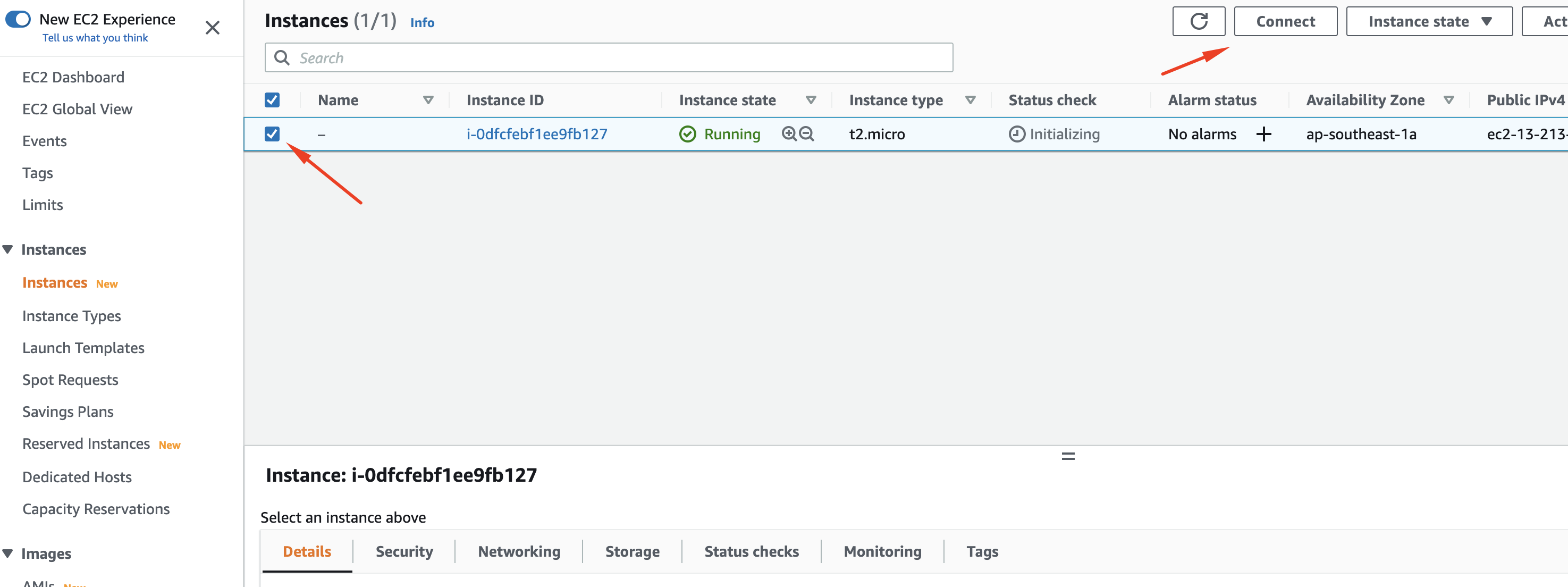Screen dimensions: 1568x587
Task: Open the Instances left sidebar section
Action: [55, 248]
